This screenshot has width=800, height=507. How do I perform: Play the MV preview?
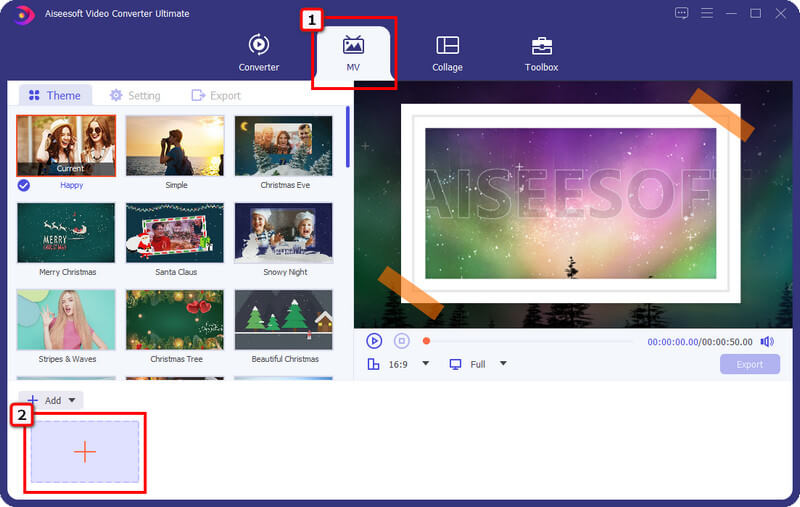pyautogui.click(x=374, y=341)
